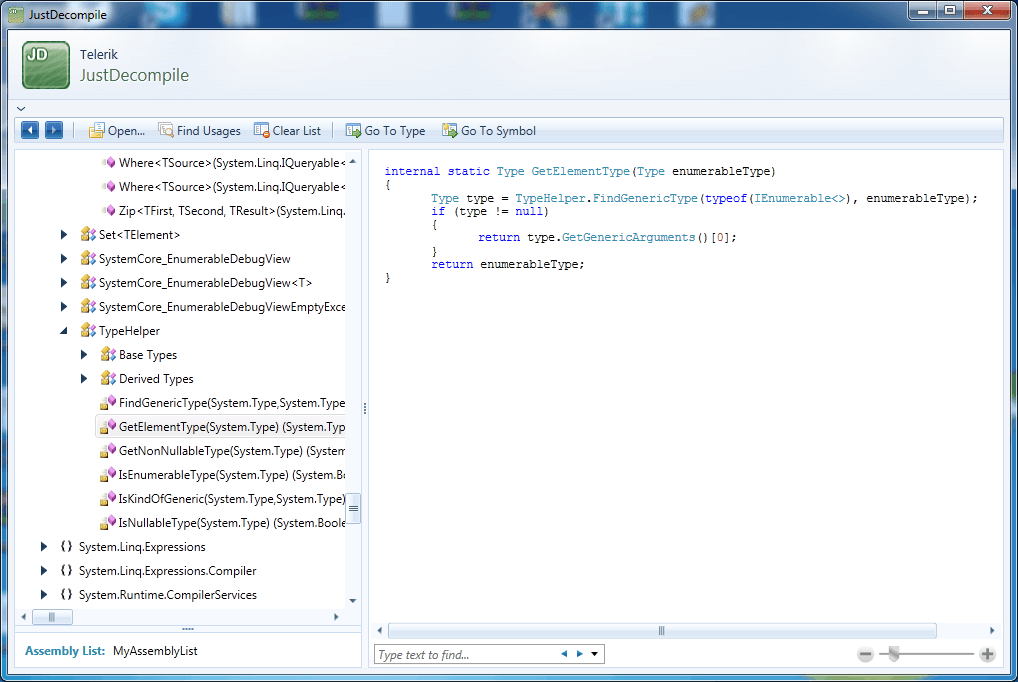Select the second Where<TSource> method row

223,186
